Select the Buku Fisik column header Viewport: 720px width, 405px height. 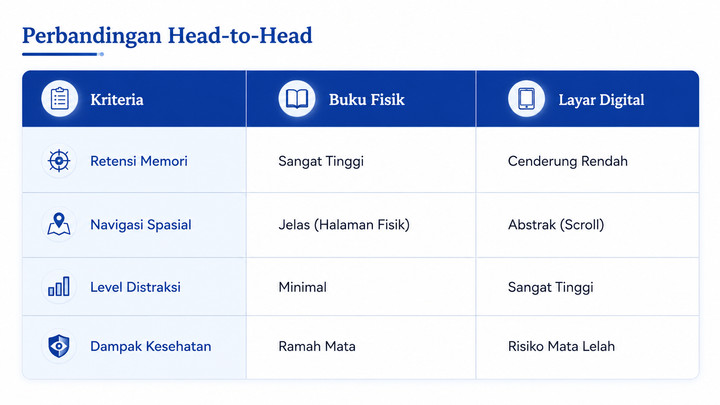[366, 100]
